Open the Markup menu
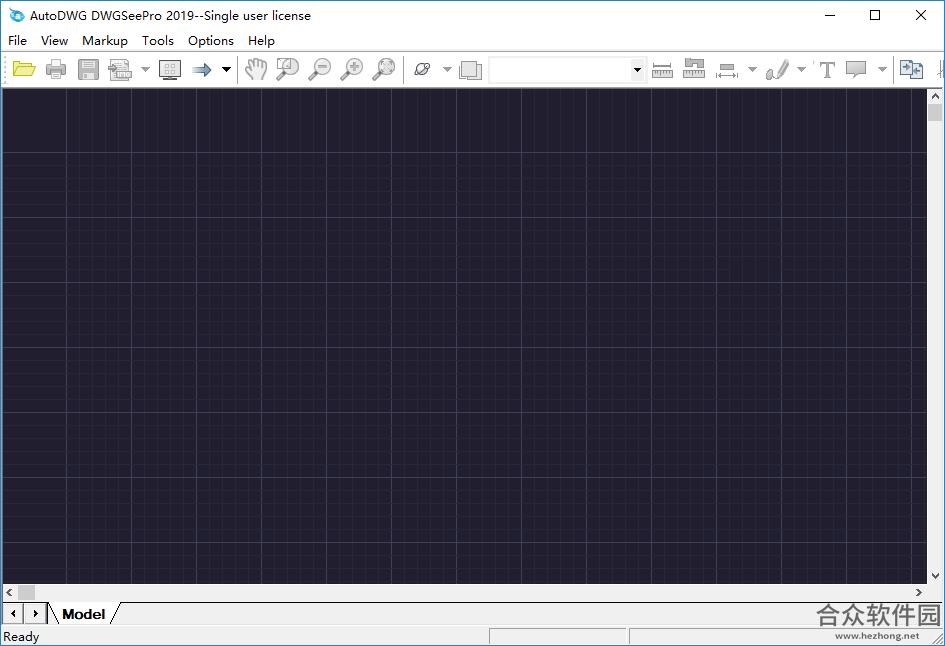Image resolution: width=945 pixels, height=646 pixels. click(x=105, y=40)
